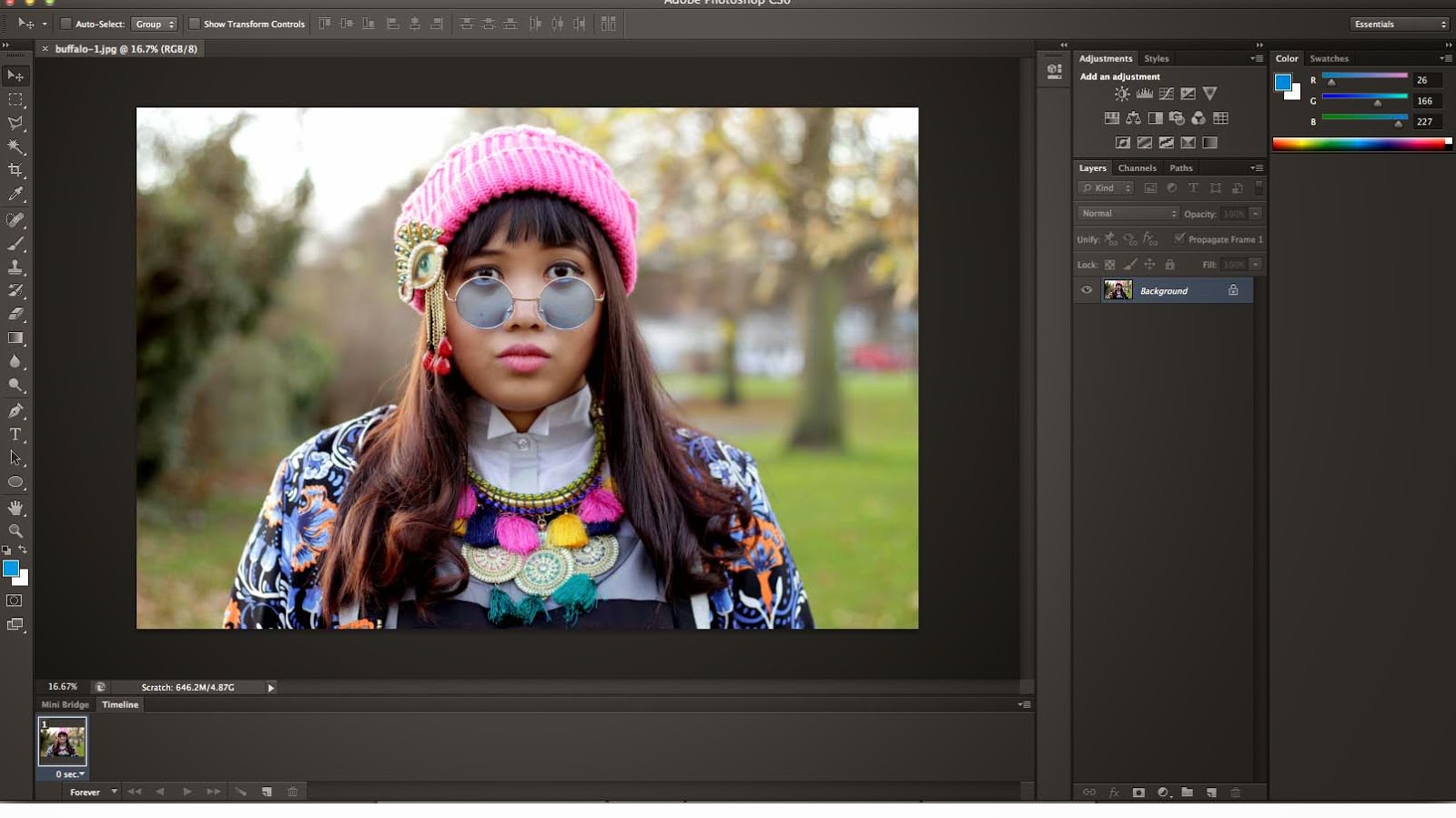This screenshot has height=818, width=1456.
Task: Open the layer filter Kind dropdown
Action: (1106, 188)
